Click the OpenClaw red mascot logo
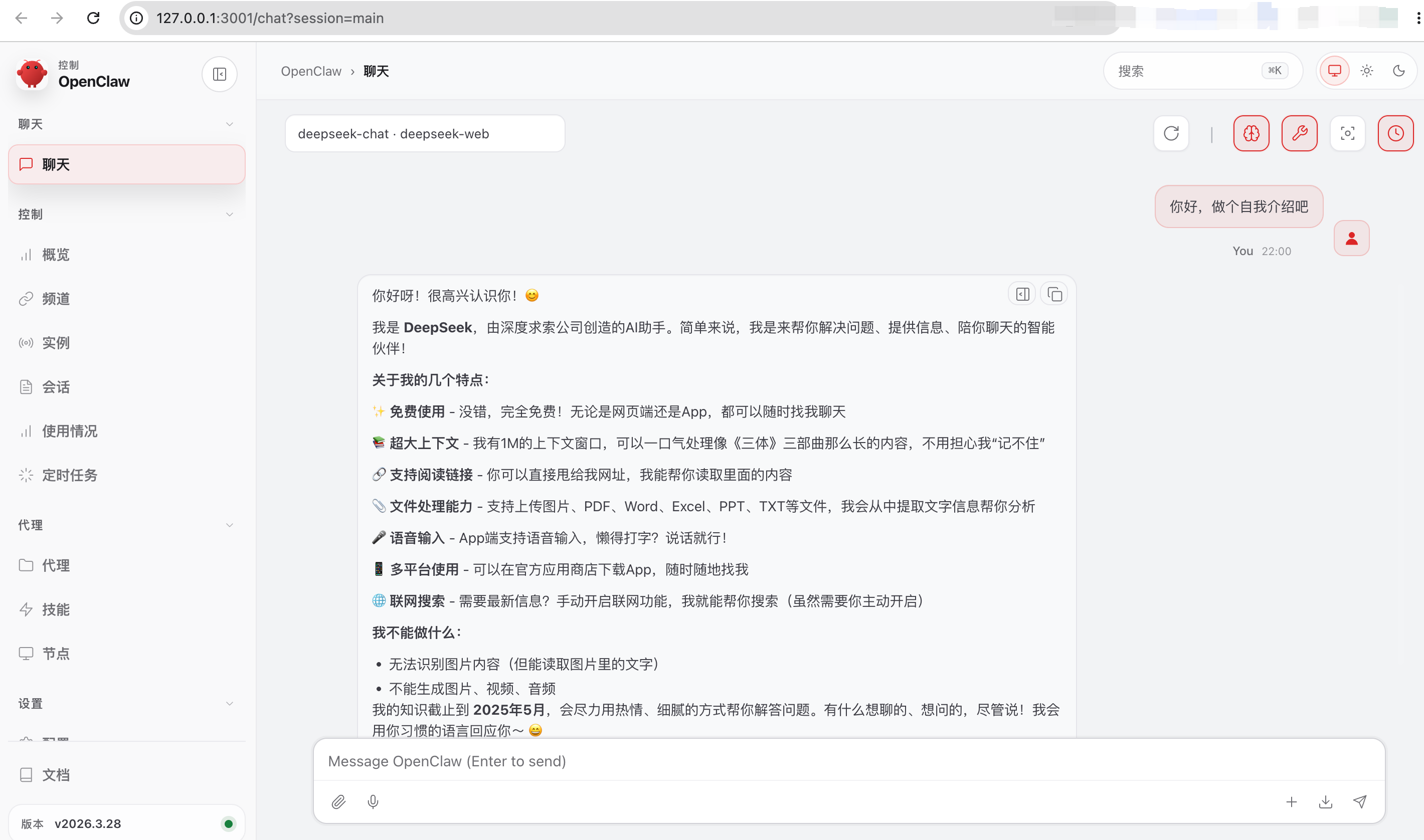Viewport: 1424px width, 840px height. coord(32,74)
